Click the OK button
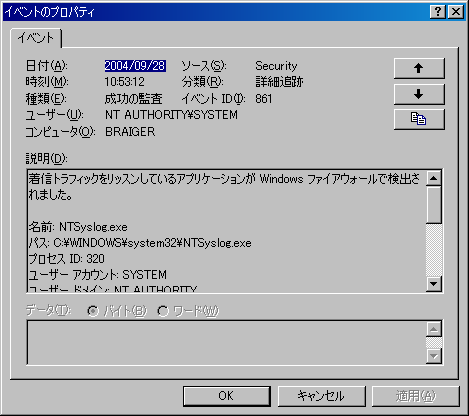 (x=226, y=396)
